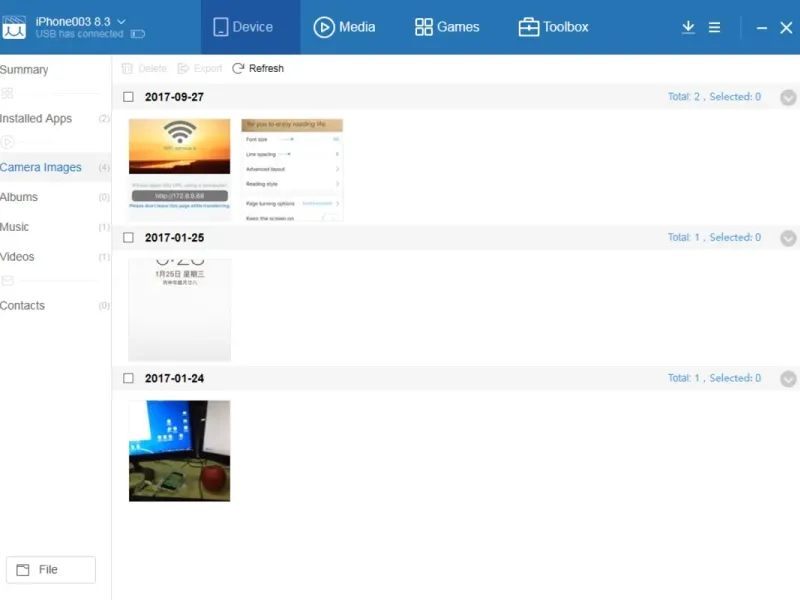Click the battery status icon
The height and width of the screenshot is (600, 800).
(x=138, y=34)
